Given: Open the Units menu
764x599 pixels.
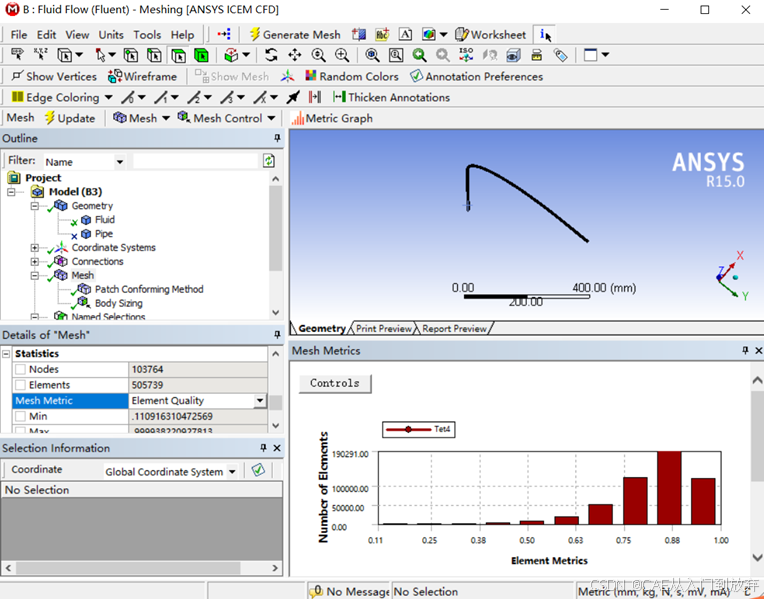Looking at the screenshot, I should [111, 35].
